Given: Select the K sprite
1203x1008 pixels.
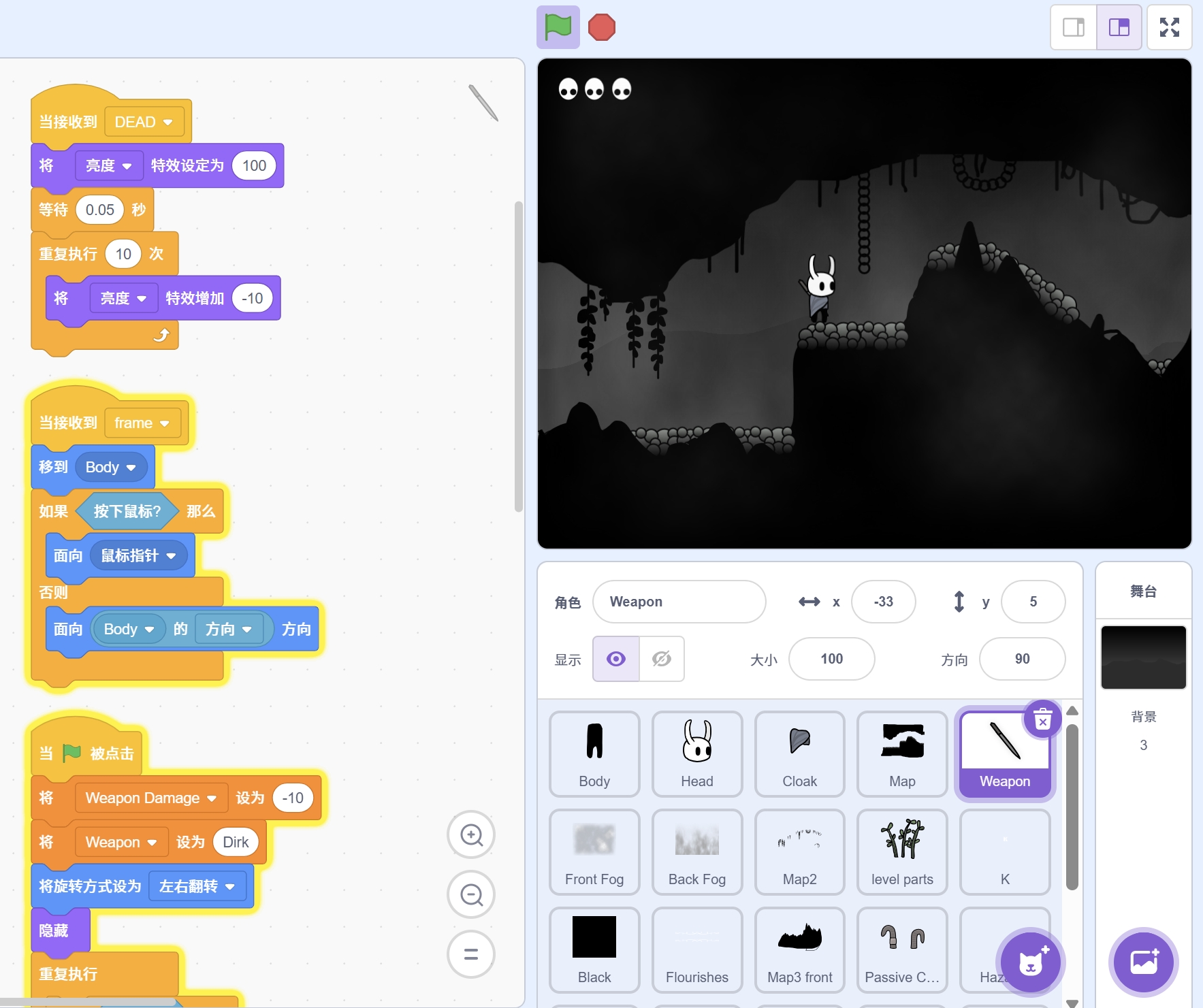Looking at the screenshot, I should 1005,852.
